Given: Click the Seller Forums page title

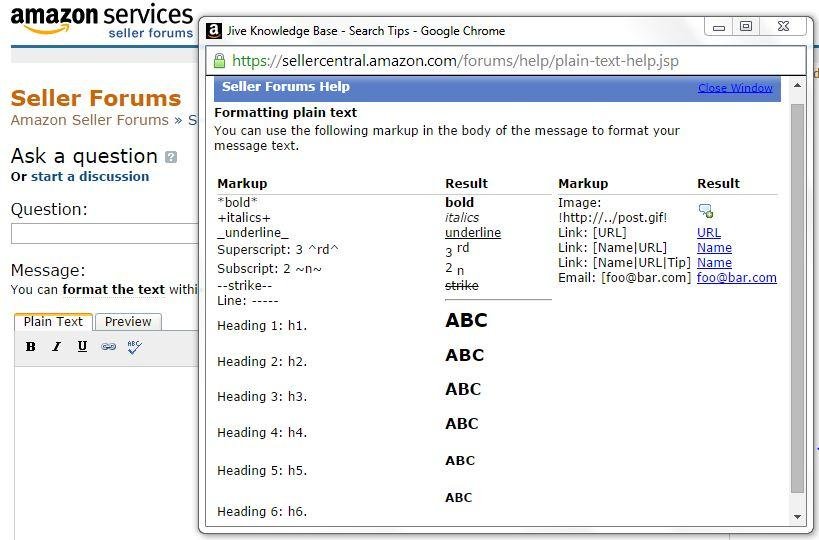Looking at the screenshot, I should coord(96,98).
